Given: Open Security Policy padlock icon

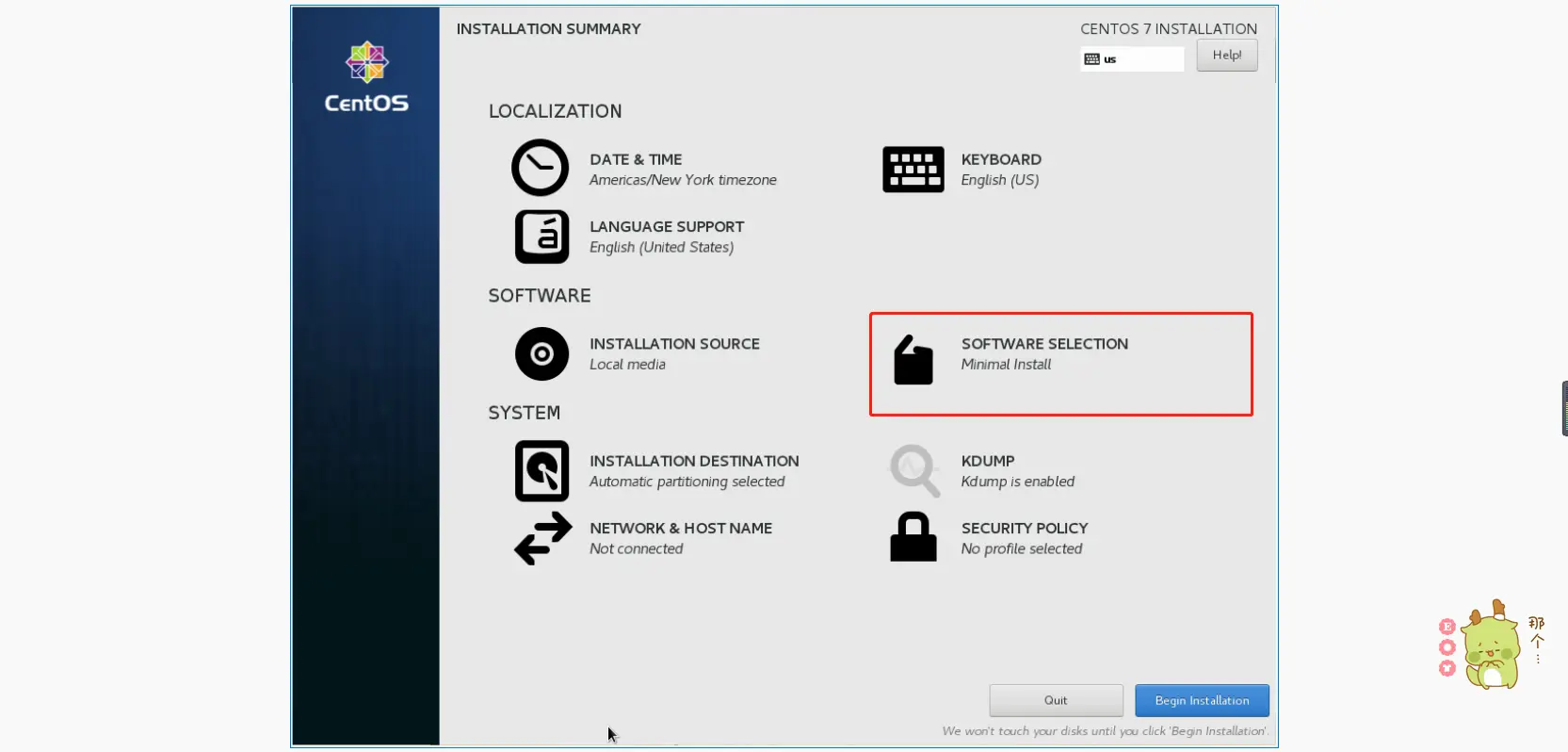Looking at the screenshot, I should (913, 537).
